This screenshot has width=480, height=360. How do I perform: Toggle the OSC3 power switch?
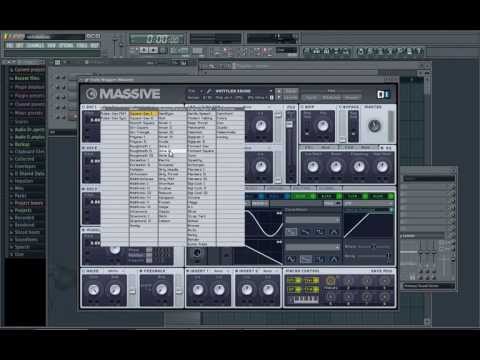(84, 189)
